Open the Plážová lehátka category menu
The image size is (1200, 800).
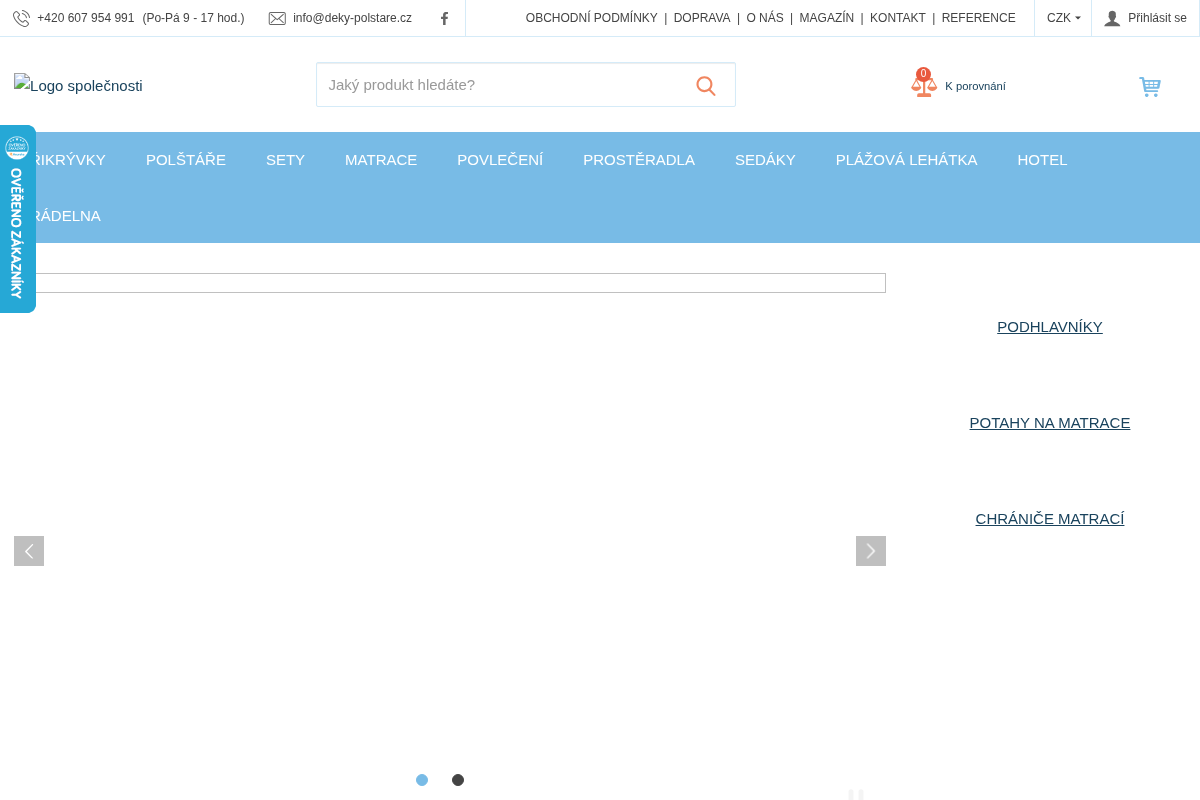907,160
